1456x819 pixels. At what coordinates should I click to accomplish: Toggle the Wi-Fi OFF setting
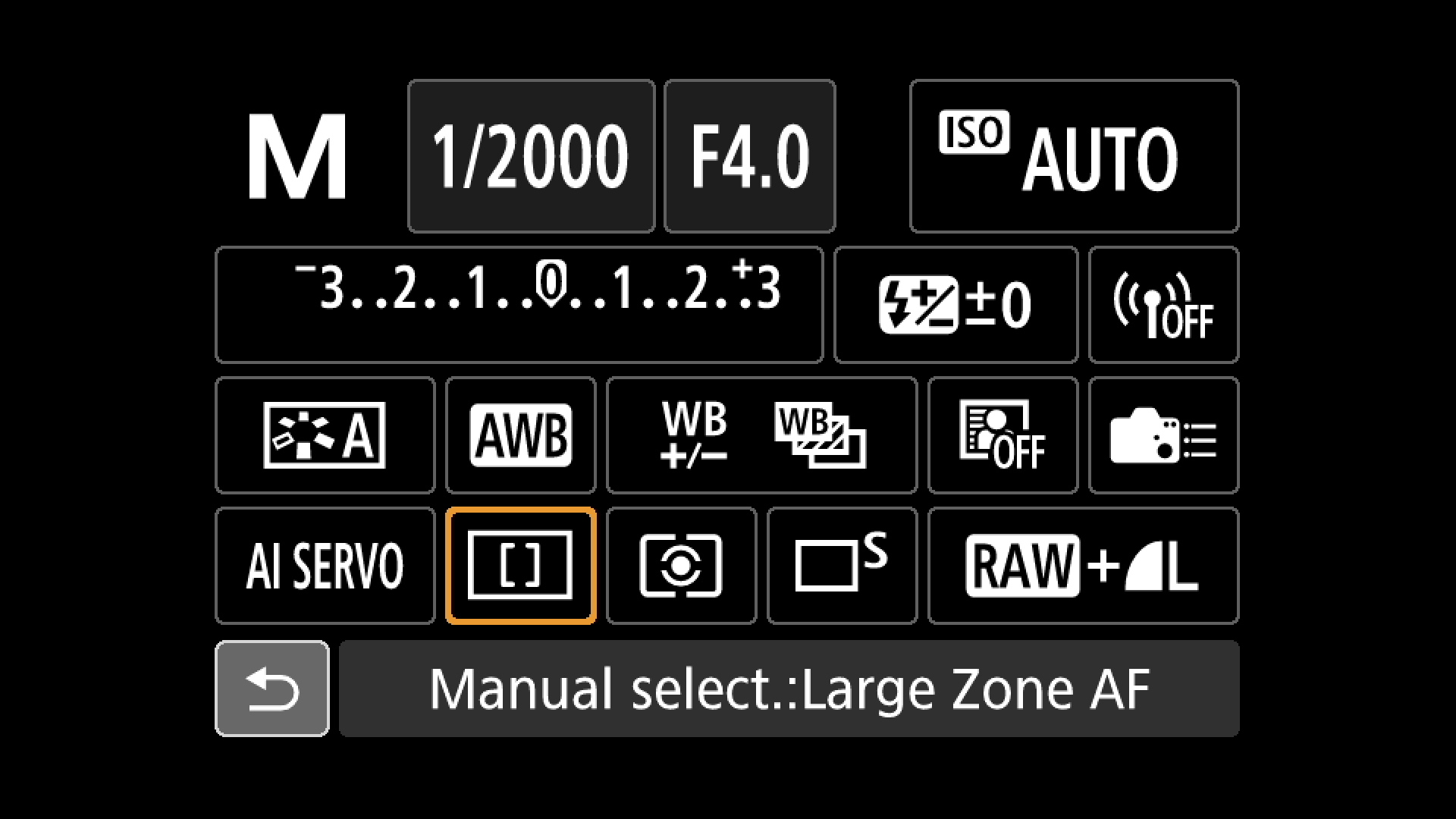point(1164,305)
